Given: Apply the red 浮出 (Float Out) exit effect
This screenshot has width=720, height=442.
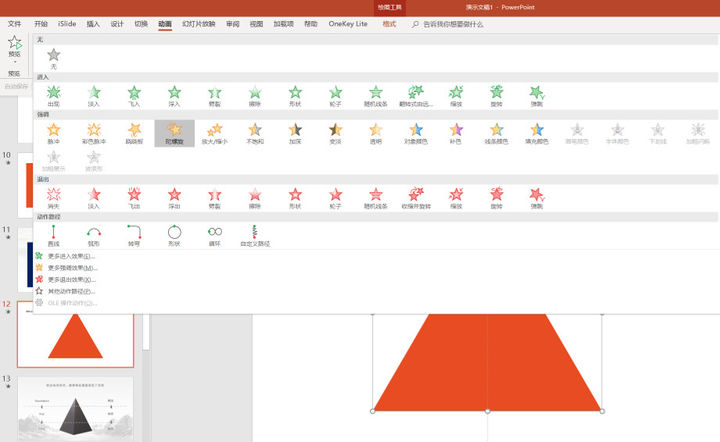Looking at the screenshot, I should pyautogui.click(x=174, y=198).
